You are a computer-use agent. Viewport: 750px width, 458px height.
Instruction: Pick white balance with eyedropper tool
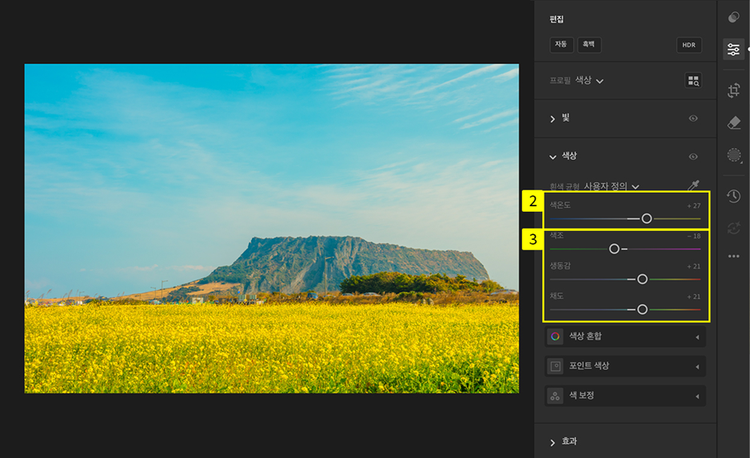pos(693,185)
